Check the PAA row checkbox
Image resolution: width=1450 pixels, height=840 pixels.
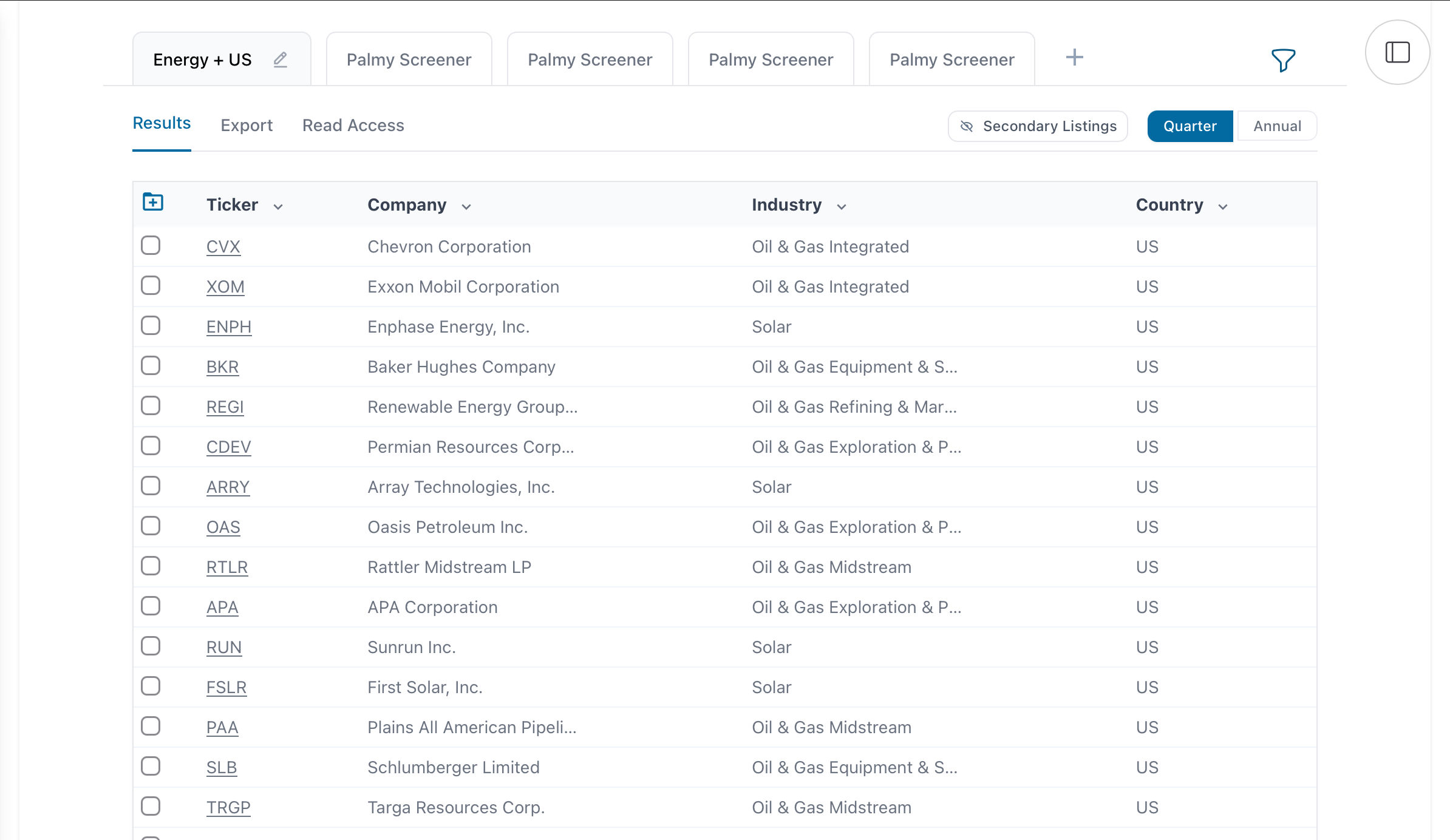tap(151, 727)
